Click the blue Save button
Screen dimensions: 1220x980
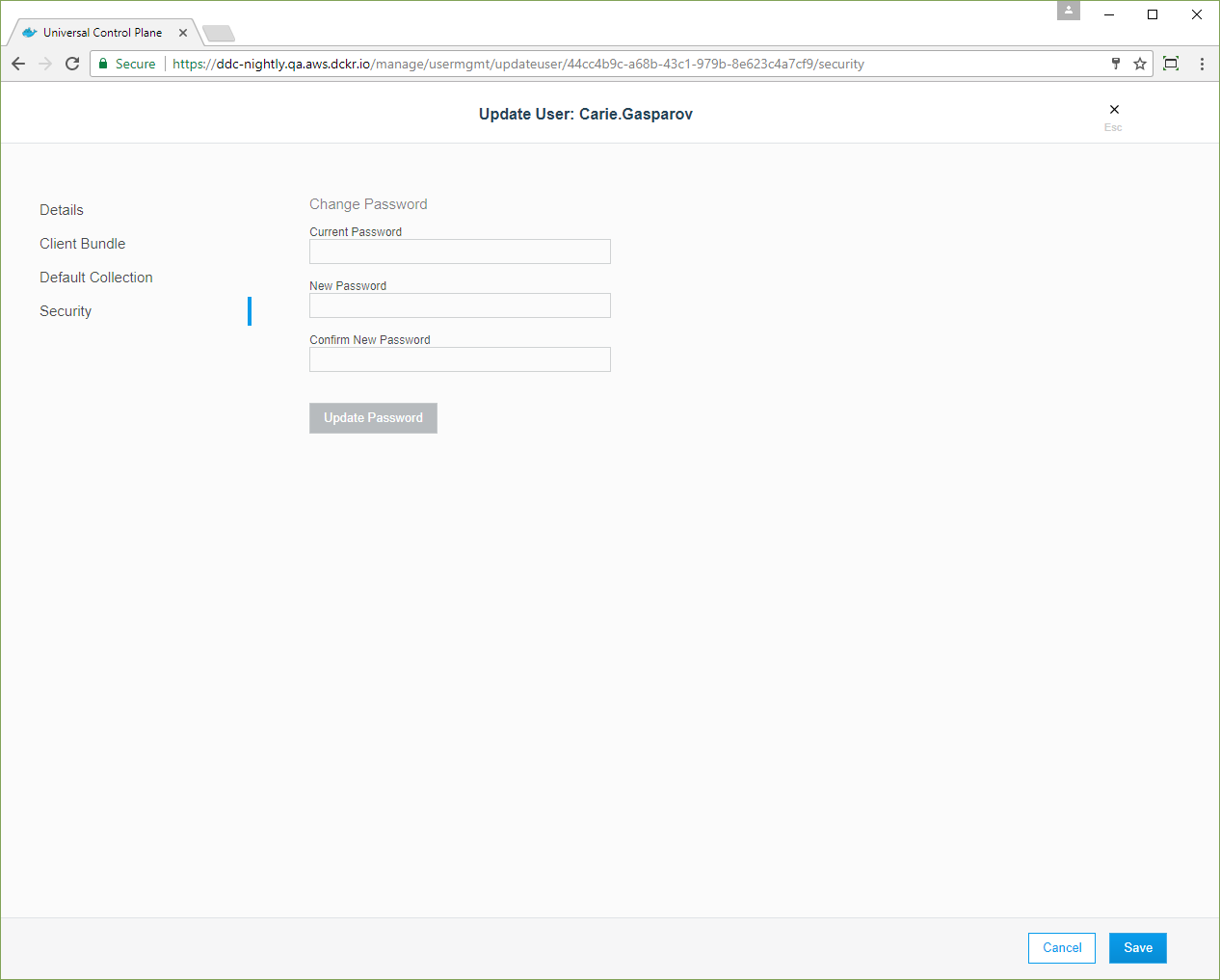(x=1137, y=948)
